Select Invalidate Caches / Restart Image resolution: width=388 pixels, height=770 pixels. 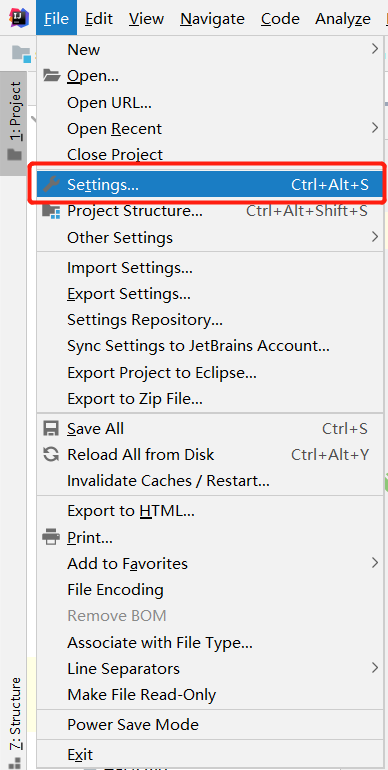(x=210, y=480)
